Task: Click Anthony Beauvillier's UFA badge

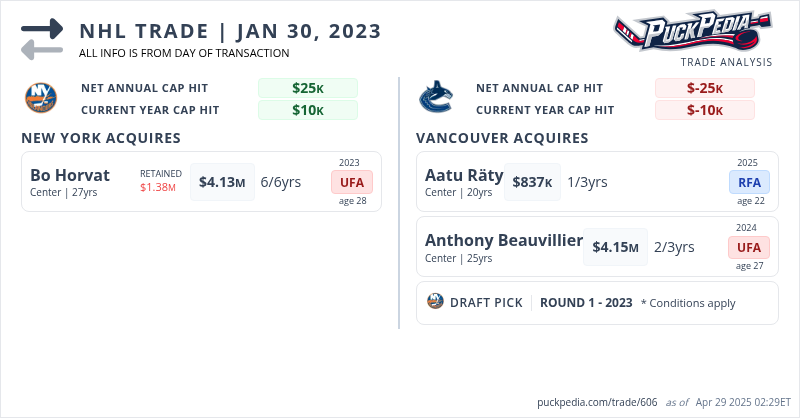Action: tap(749, 247)
